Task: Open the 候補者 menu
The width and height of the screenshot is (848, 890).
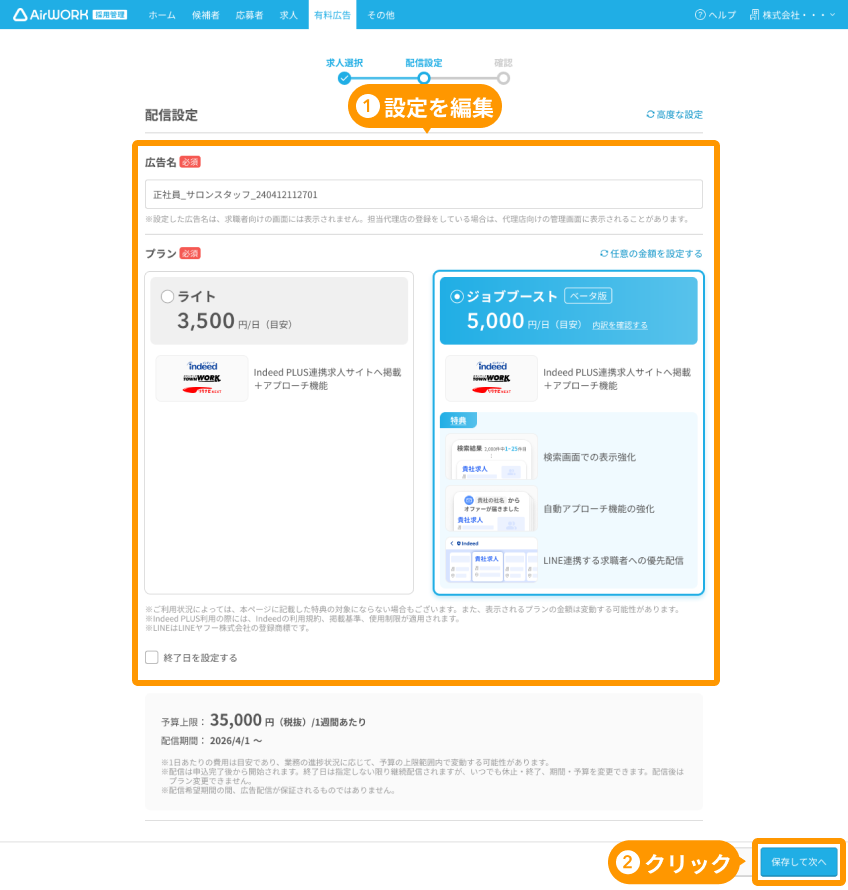Action: coord(205,15)
